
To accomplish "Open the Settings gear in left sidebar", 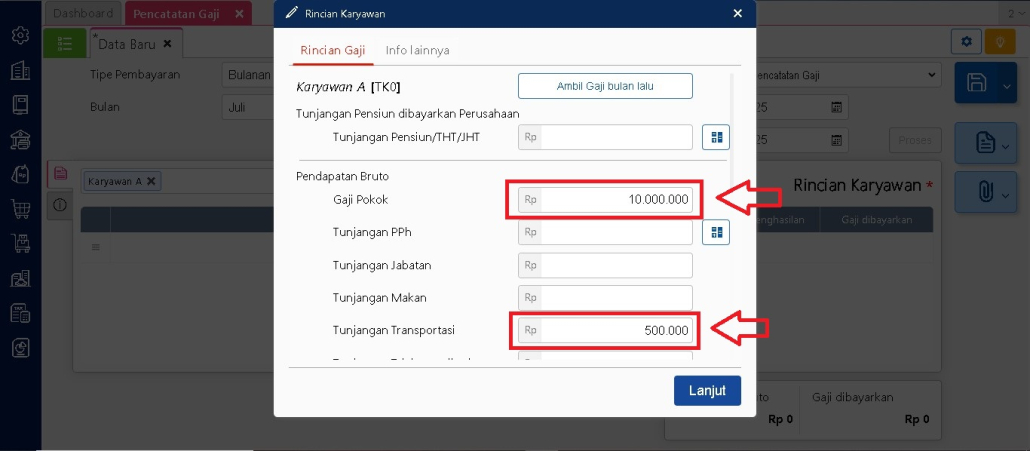I will 19,36.
